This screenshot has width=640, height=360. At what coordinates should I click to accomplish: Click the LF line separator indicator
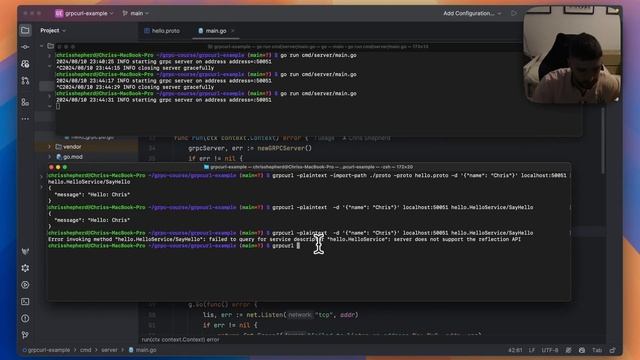pos(532,350)
